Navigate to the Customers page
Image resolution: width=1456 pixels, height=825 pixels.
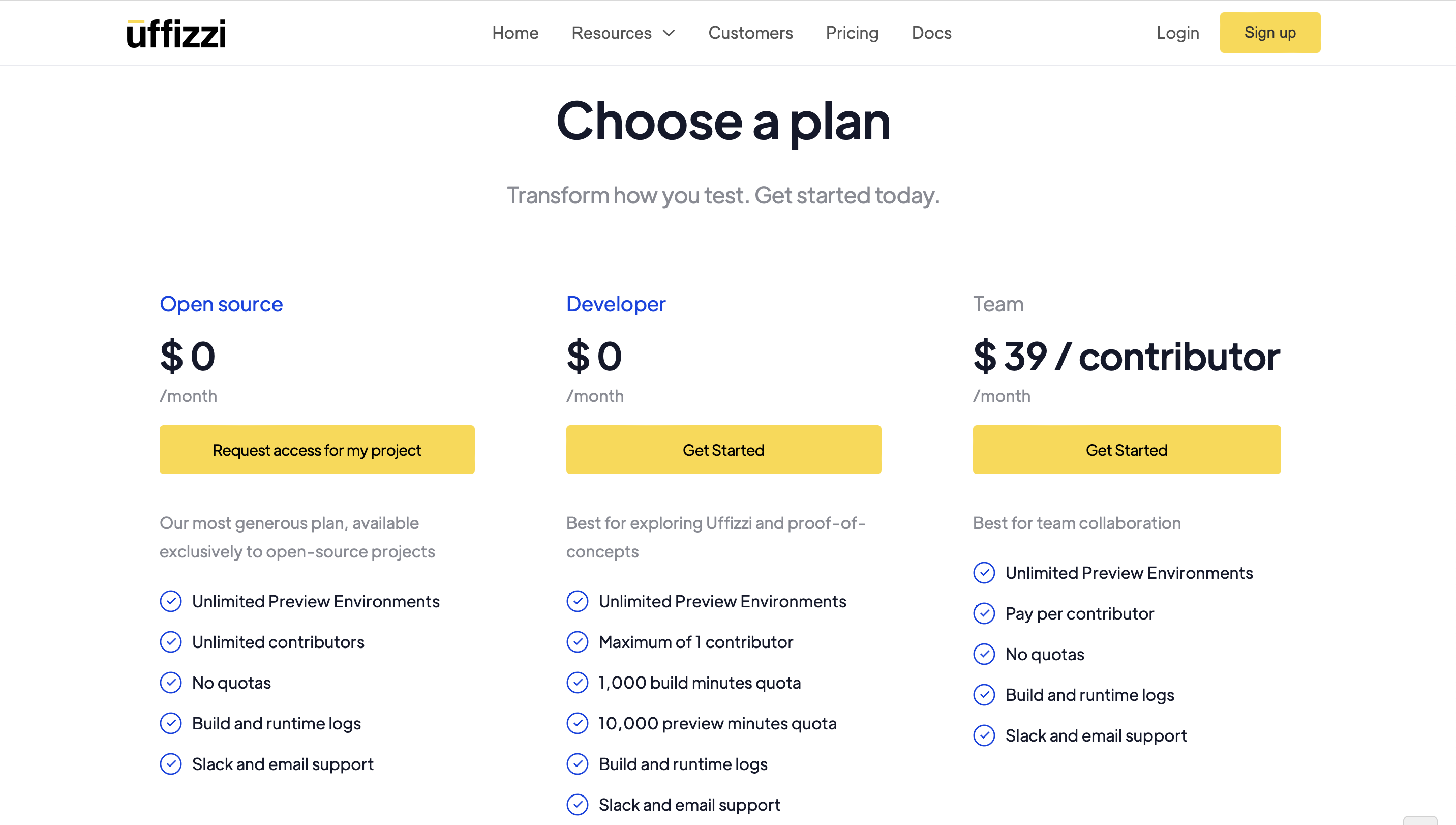point(750,33)
